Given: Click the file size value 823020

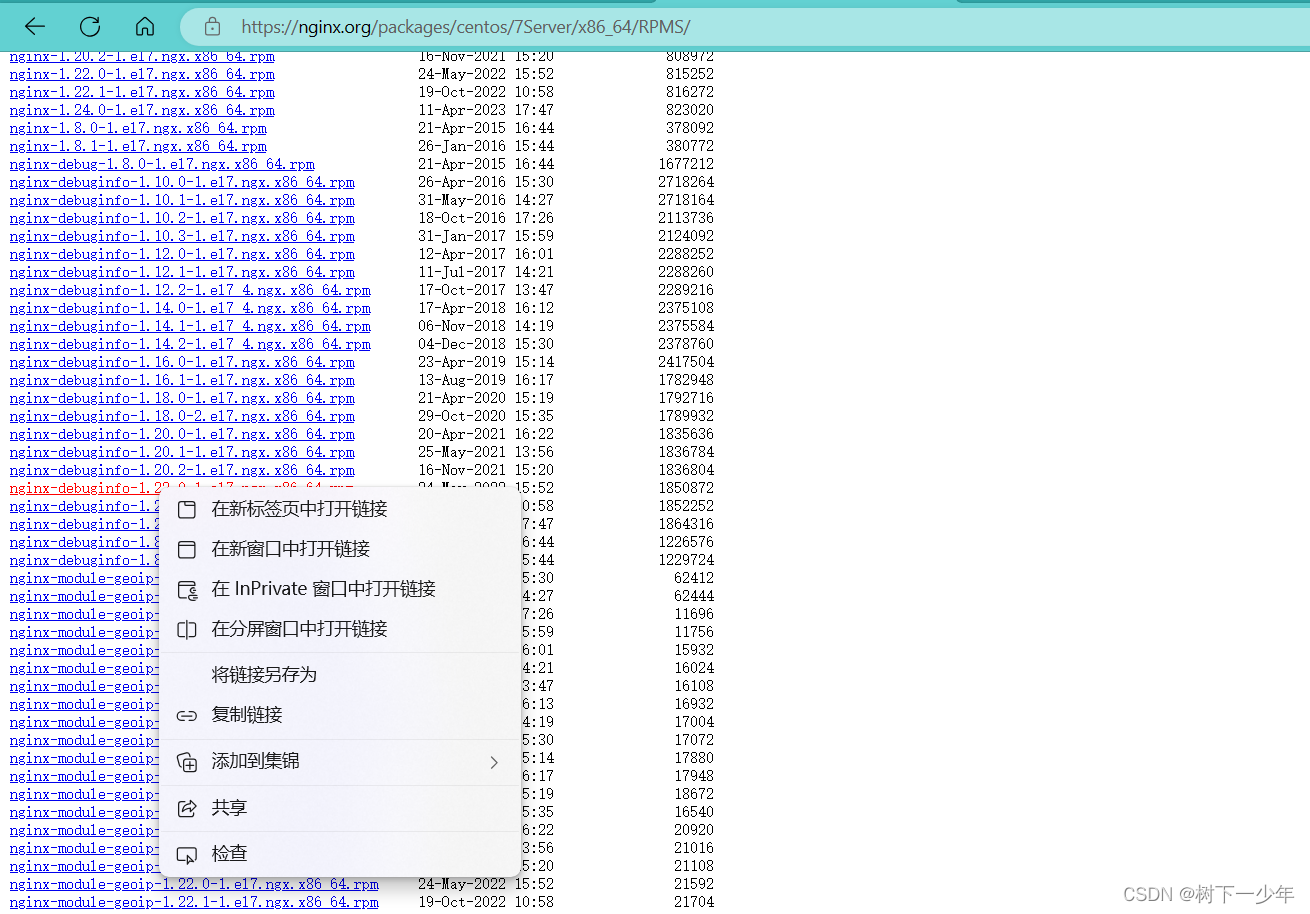Looking at the screenshot, I should [x=690, y=110].
